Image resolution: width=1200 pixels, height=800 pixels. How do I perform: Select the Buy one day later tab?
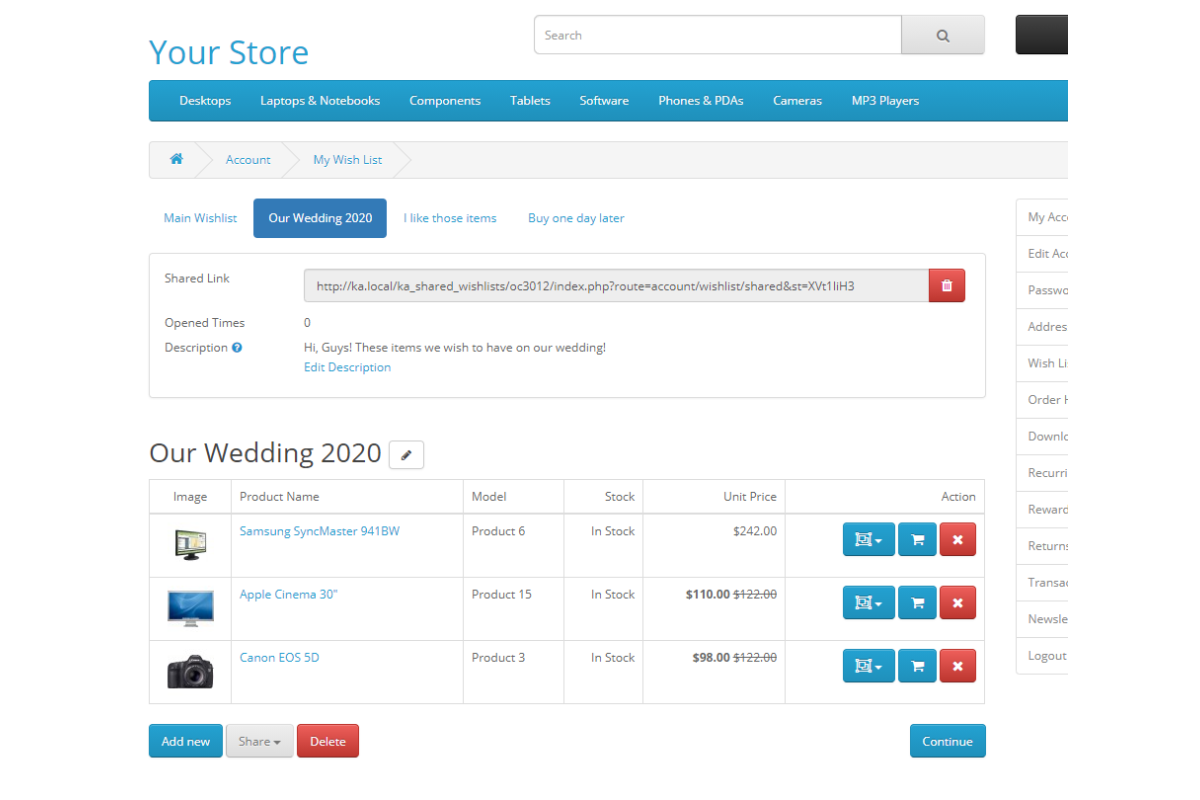(x=576, y=218)
